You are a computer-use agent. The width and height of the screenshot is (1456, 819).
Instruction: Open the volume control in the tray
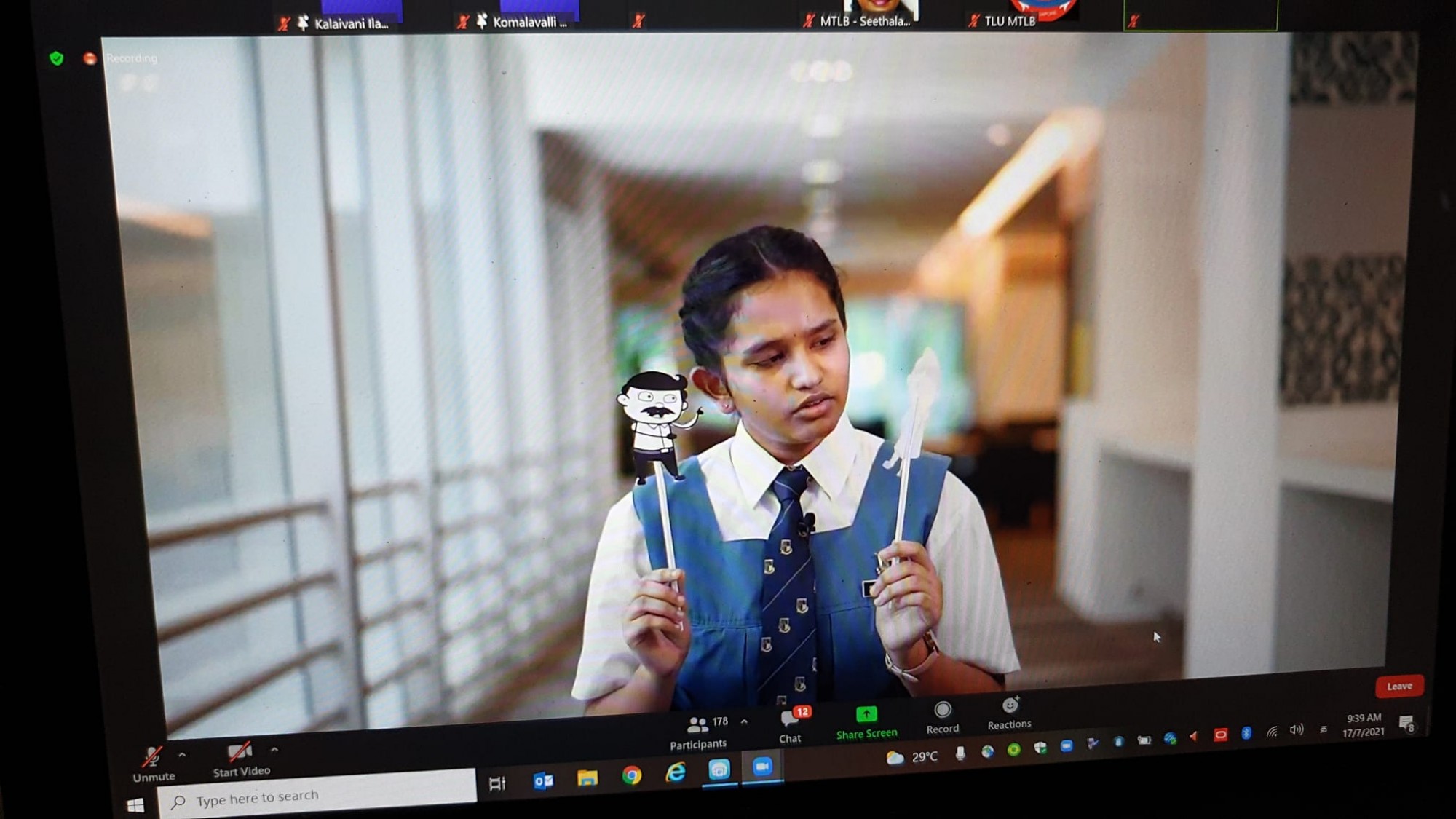click(x=1297, y=729)
